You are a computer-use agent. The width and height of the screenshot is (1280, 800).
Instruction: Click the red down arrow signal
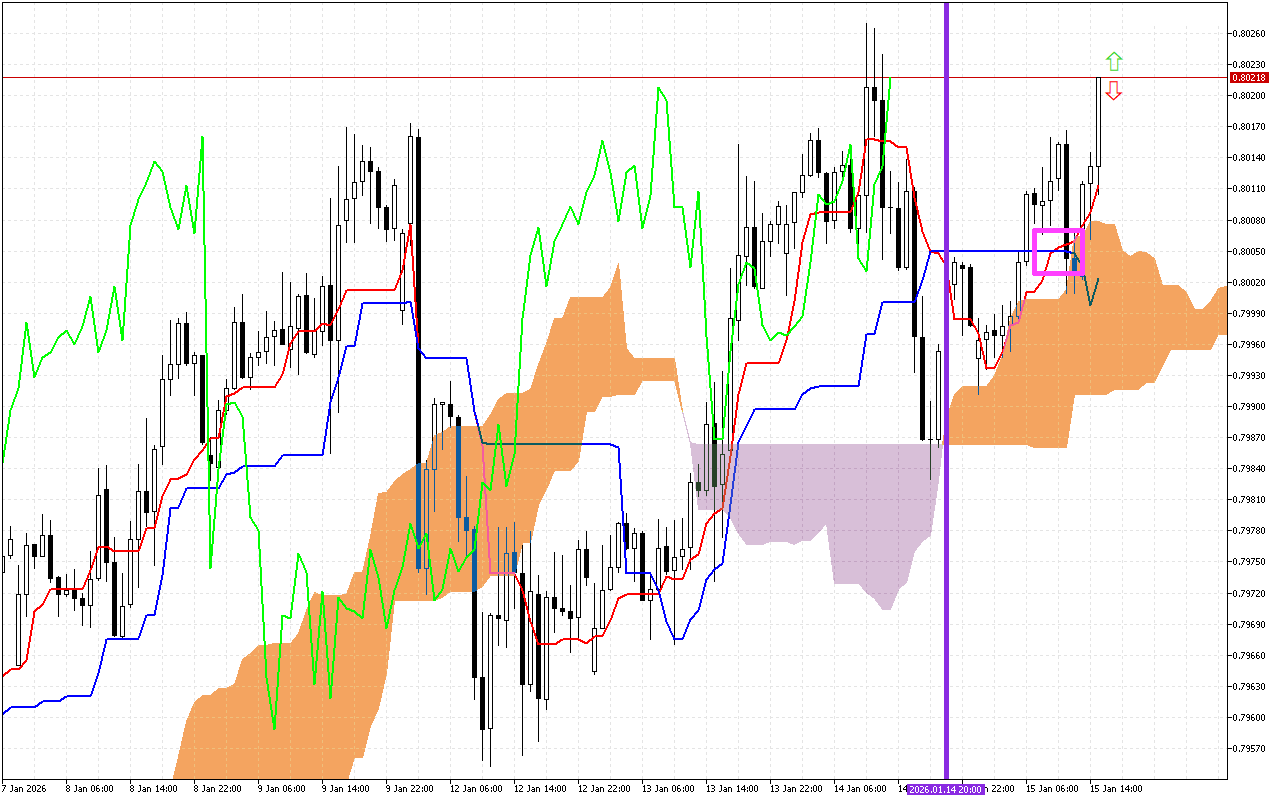point(1114,91)
